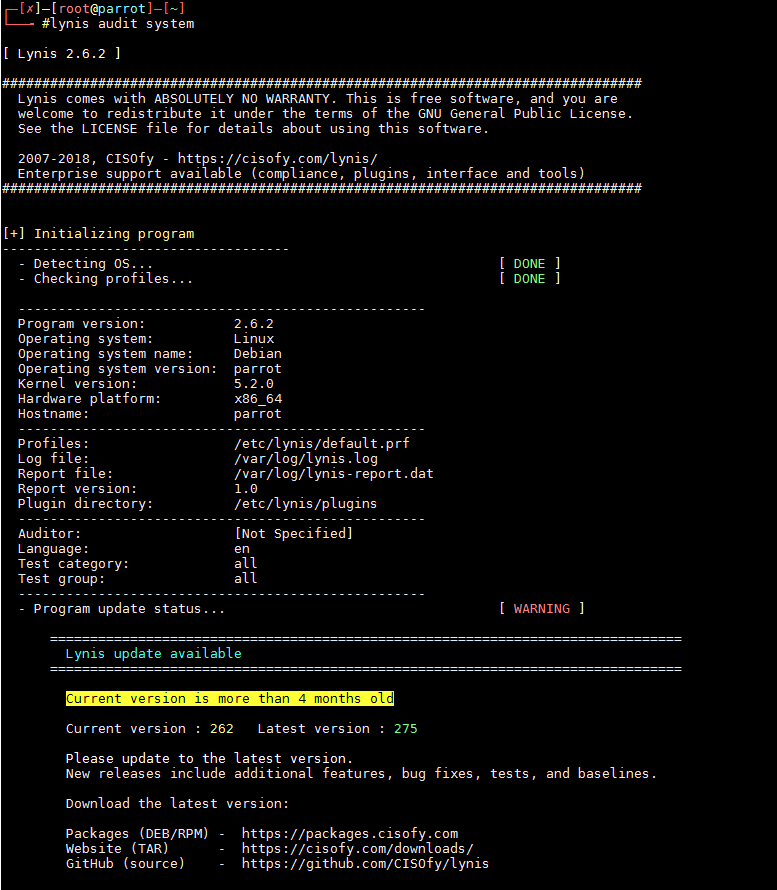Click the packages.cisofy.com URL
This screenshot has width=777, height=890.
coord(350,834)
